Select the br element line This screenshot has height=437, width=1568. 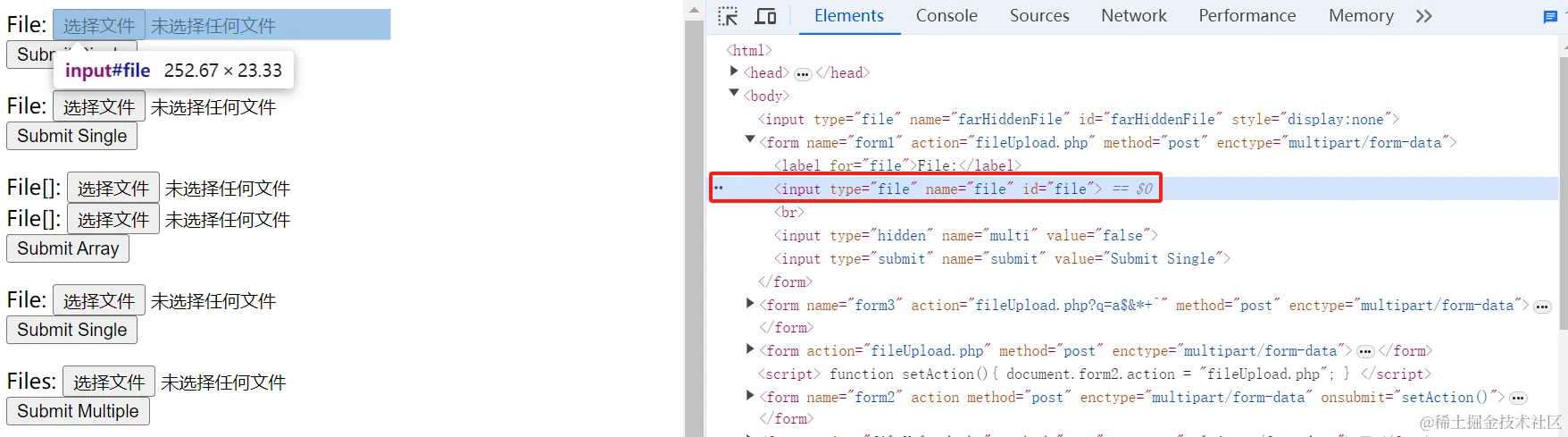pyautogui.click(x=789, y=213)
